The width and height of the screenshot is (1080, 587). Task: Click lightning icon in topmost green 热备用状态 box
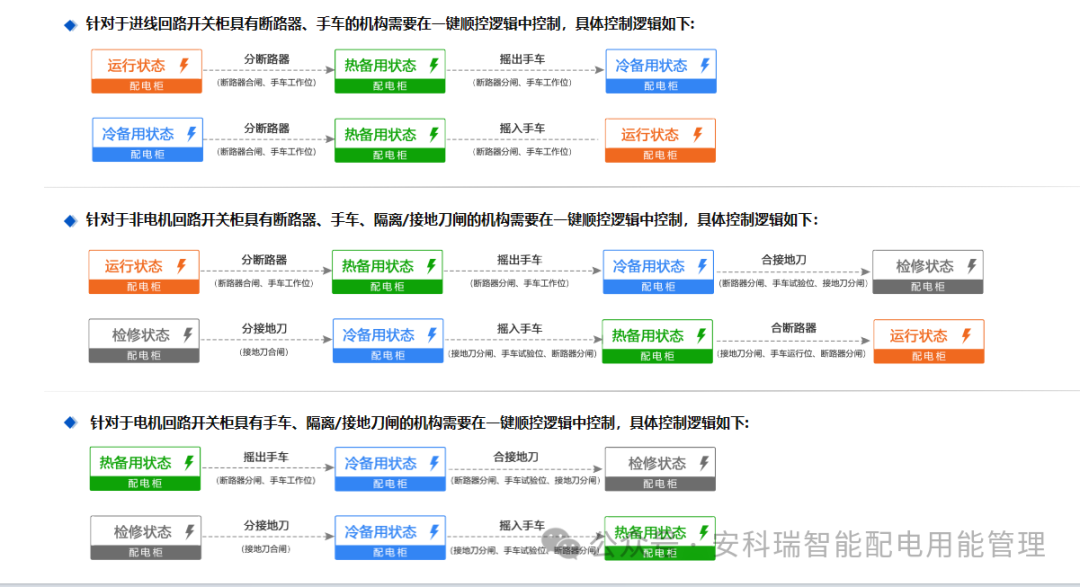433,65
